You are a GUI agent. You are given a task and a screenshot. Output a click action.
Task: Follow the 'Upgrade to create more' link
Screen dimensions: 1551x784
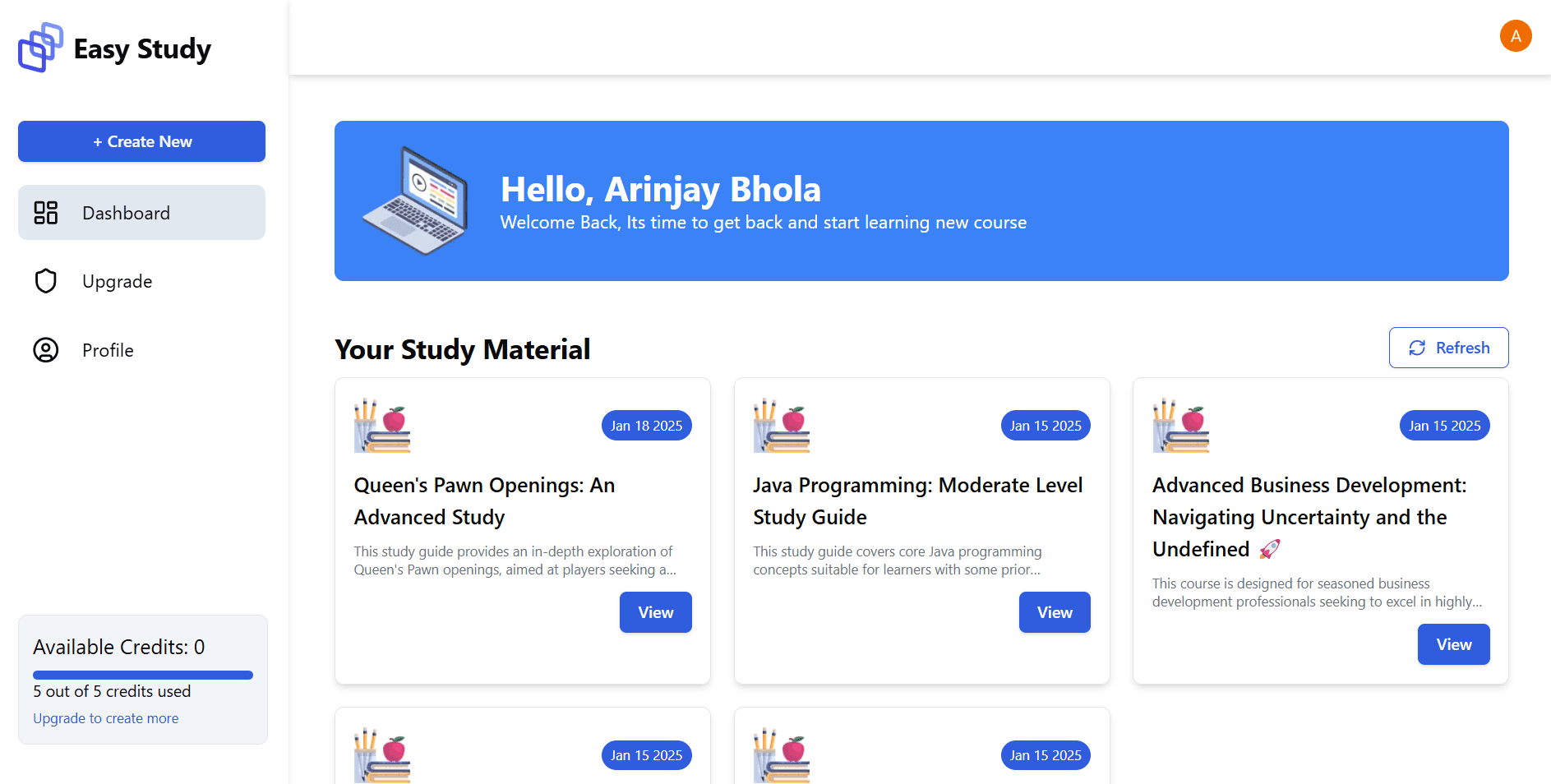click(x=106, y=718)
